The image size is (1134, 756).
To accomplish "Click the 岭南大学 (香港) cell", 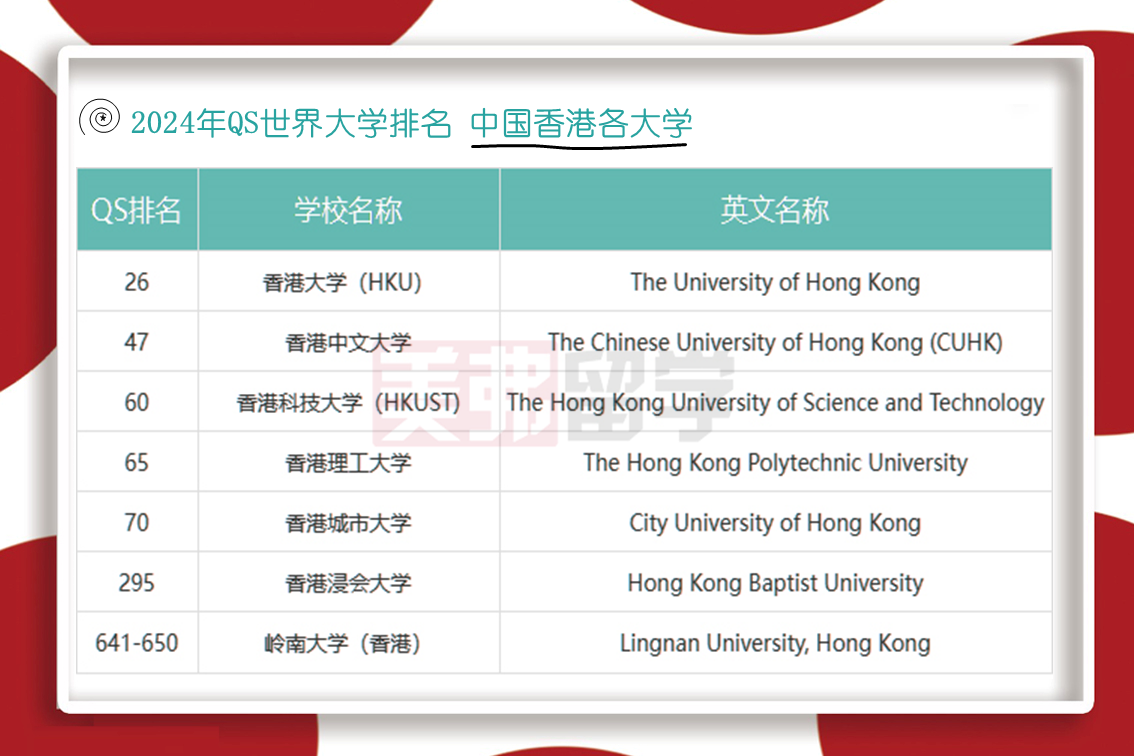I will click(x=349, y=642).
